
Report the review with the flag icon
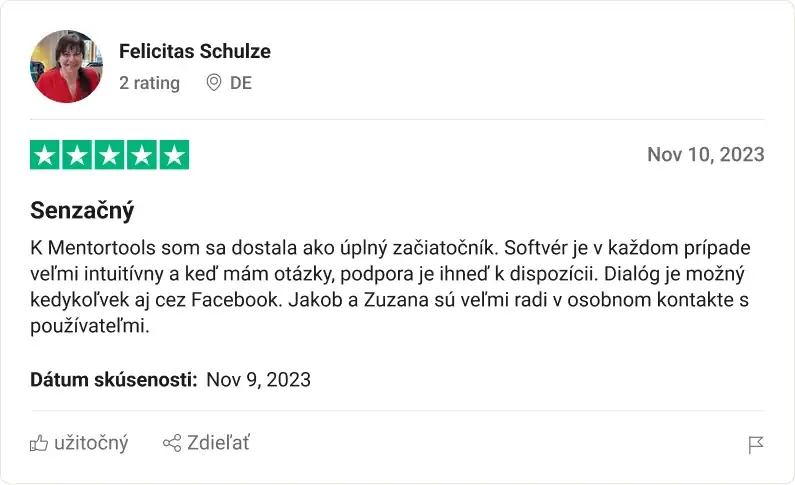coord(756,445)
